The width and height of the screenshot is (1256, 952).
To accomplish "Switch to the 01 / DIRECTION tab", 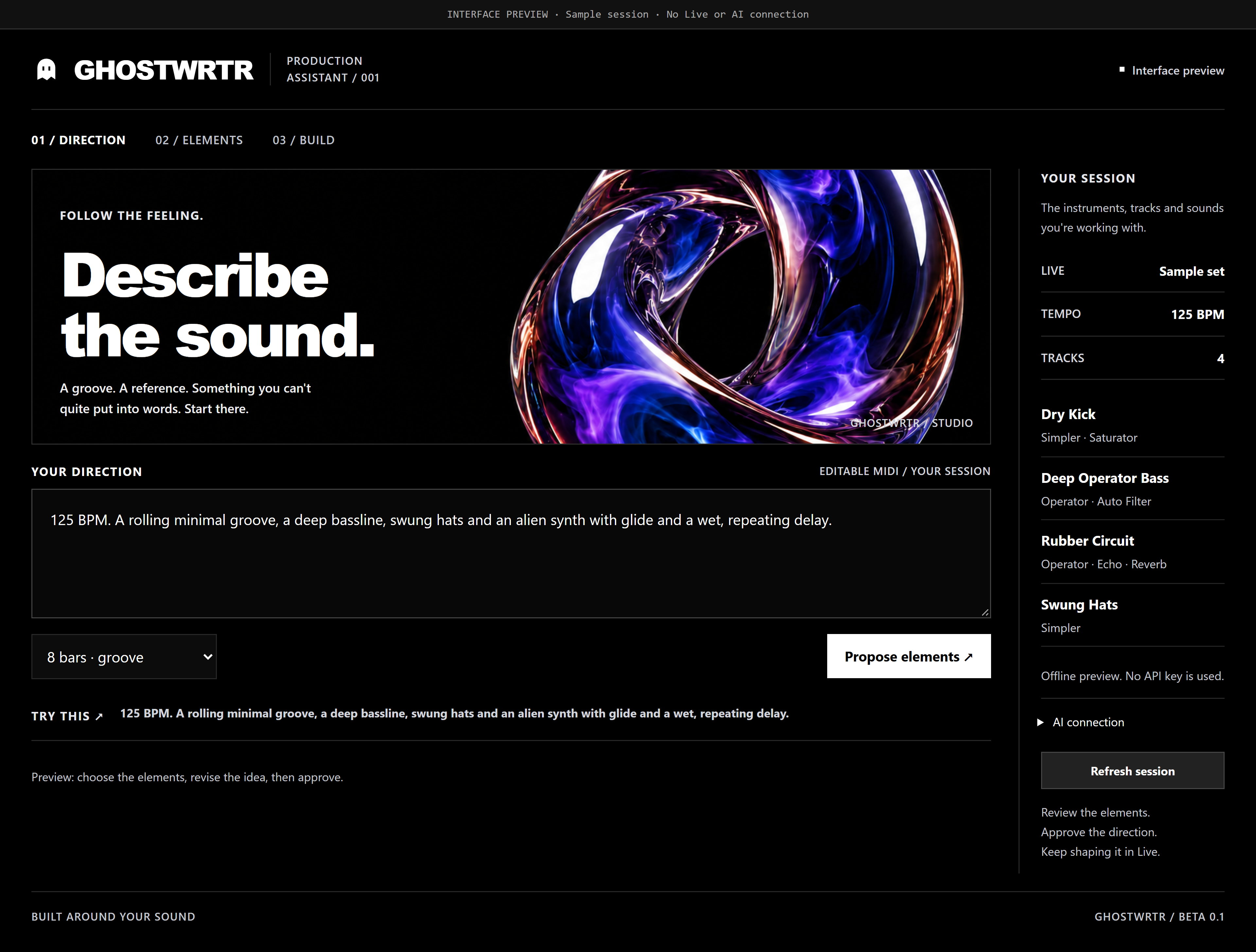I will 78,140.
